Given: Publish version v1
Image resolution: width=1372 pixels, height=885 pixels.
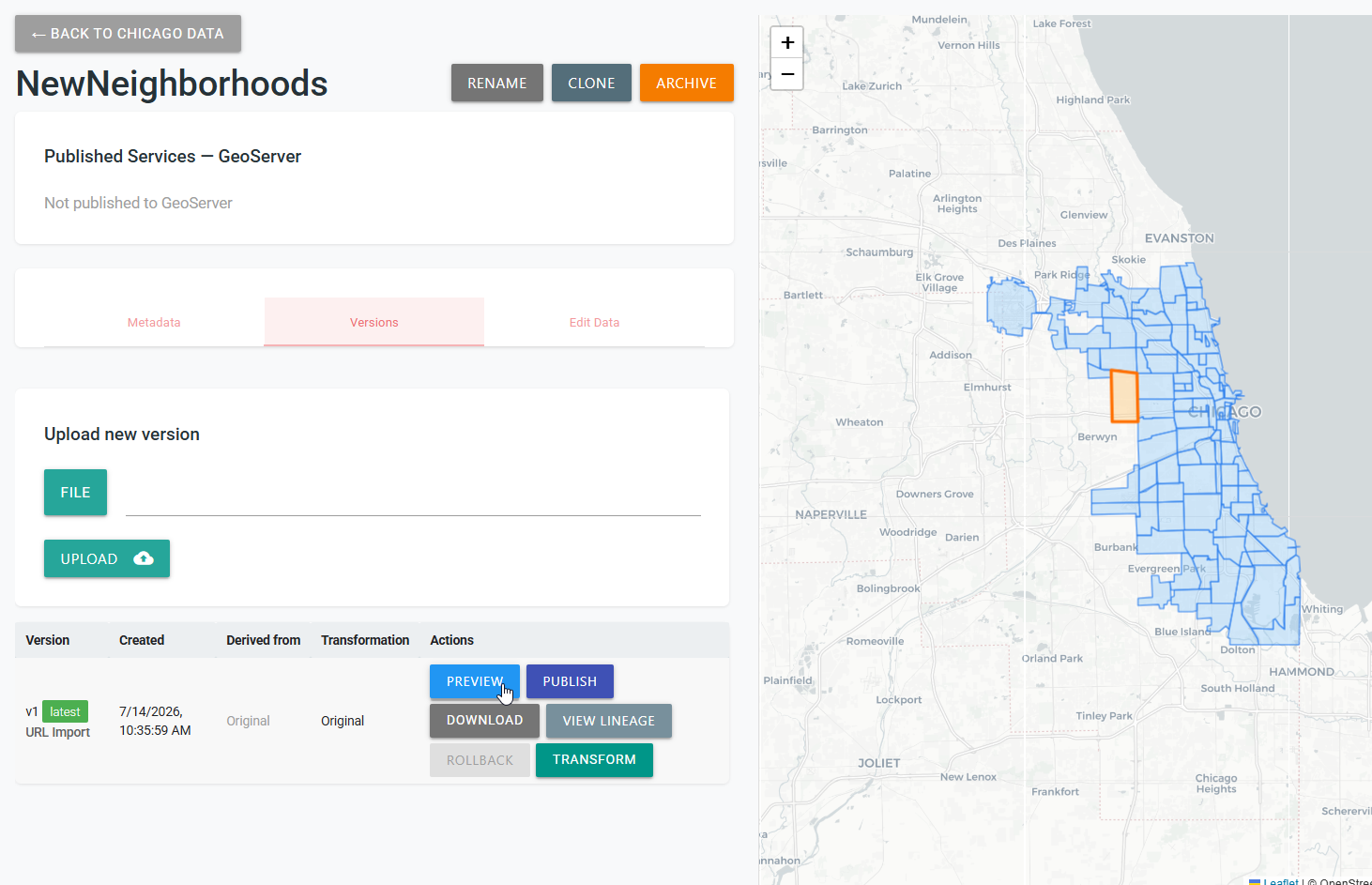Looking at the screenshot, I should coord(570,681).
